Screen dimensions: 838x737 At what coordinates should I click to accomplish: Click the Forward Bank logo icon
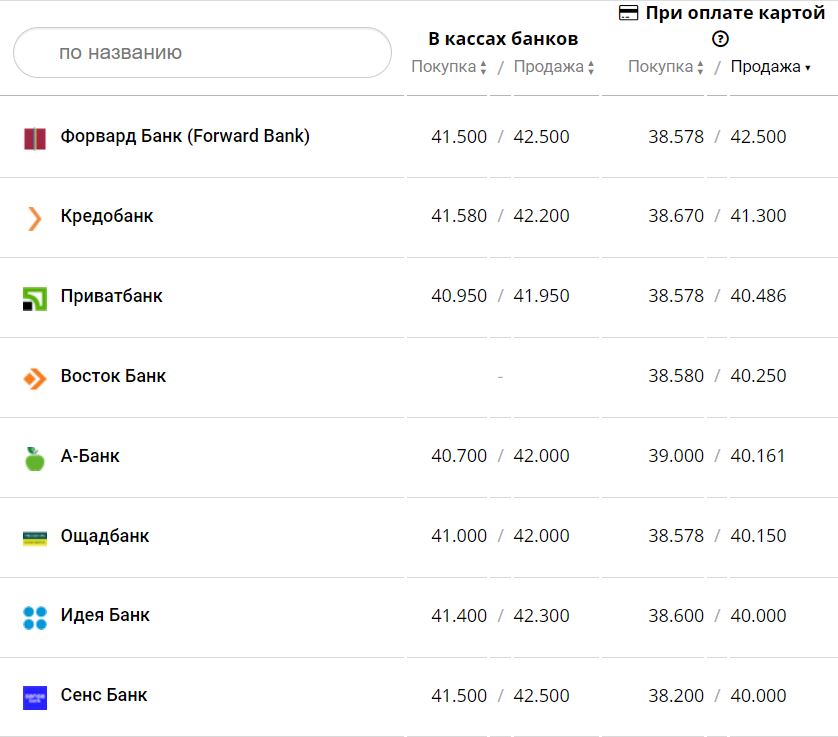[35, 138]
